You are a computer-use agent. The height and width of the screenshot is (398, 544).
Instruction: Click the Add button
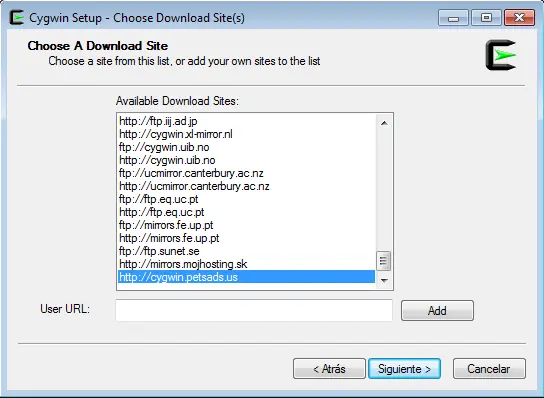(x=437, y=311)
